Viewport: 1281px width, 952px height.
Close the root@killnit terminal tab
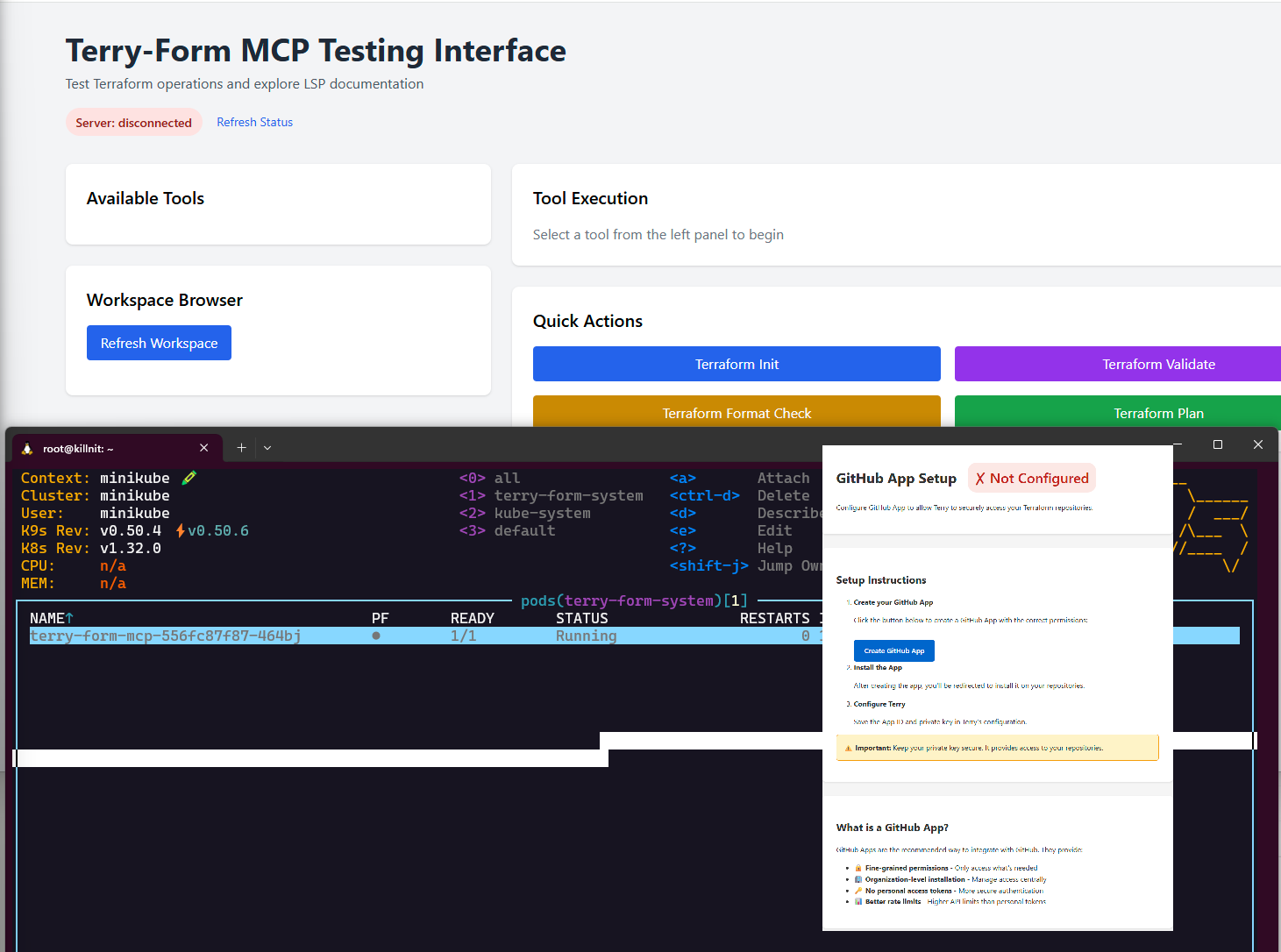(204, 448)
